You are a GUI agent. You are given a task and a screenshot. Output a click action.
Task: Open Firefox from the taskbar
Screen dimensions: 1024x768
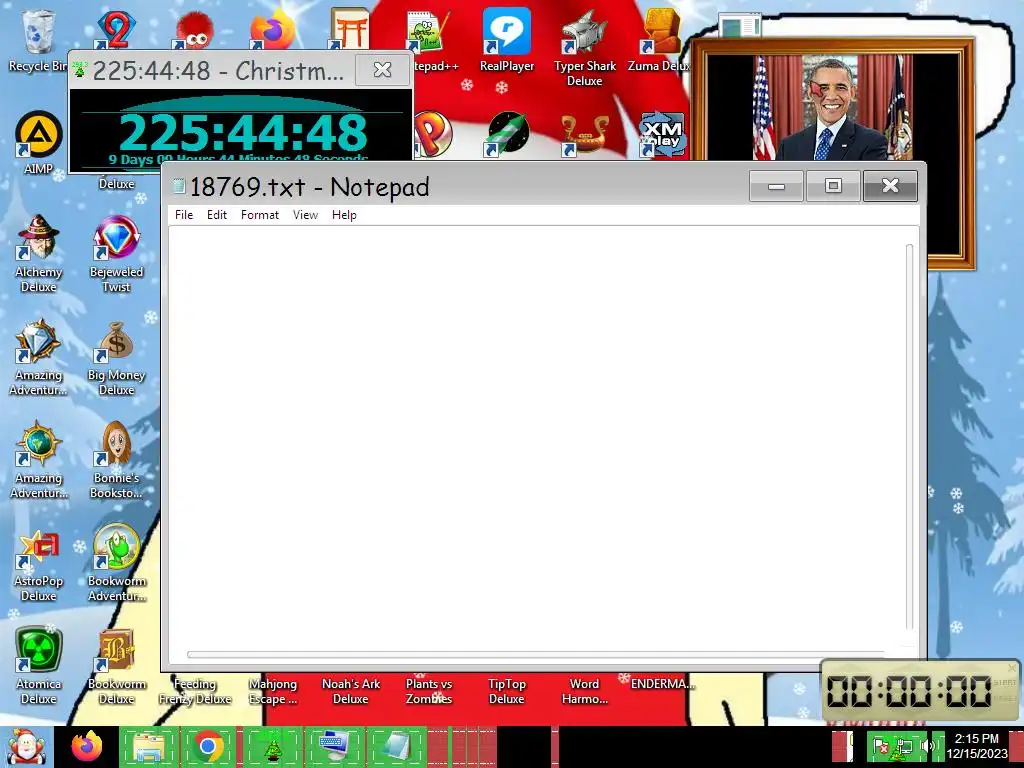point(86,746)
